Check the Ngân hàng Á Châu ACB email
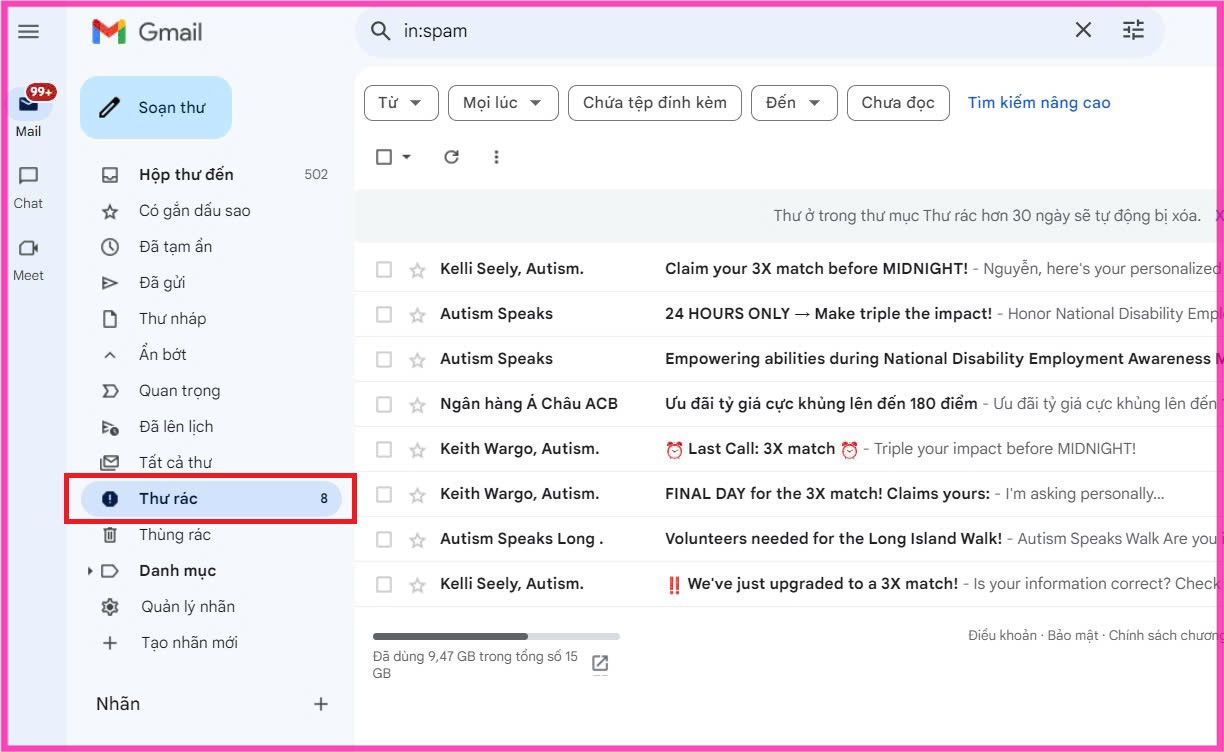Viewport: 1224px width, 752px height. pyautogui.click(x=384, y=405)
